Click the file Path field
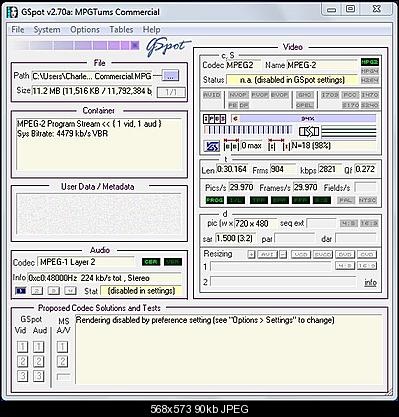399x417 pixels. click(92, 76)
